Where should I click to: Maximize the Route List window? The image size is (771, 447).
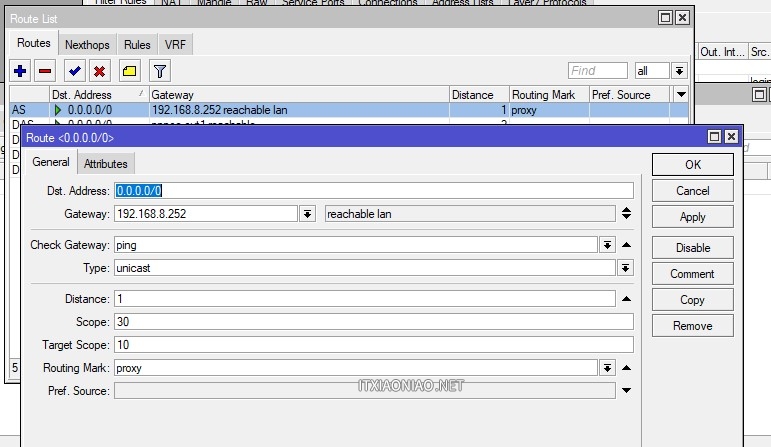point(665,18)
